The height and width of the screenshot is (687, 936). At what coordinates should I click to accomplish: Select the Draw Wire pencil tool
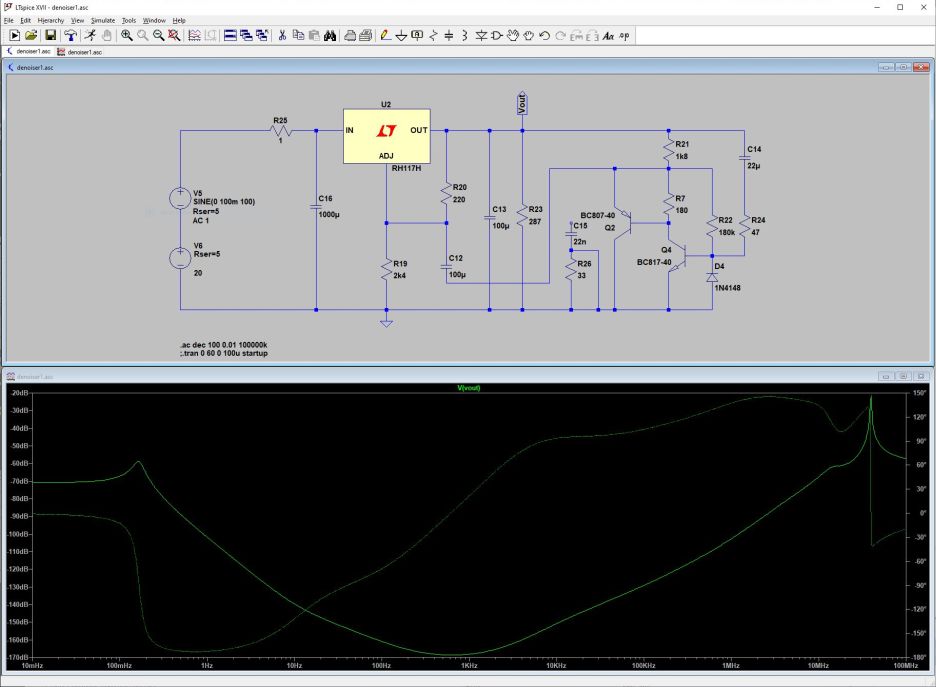pos(386,36)
